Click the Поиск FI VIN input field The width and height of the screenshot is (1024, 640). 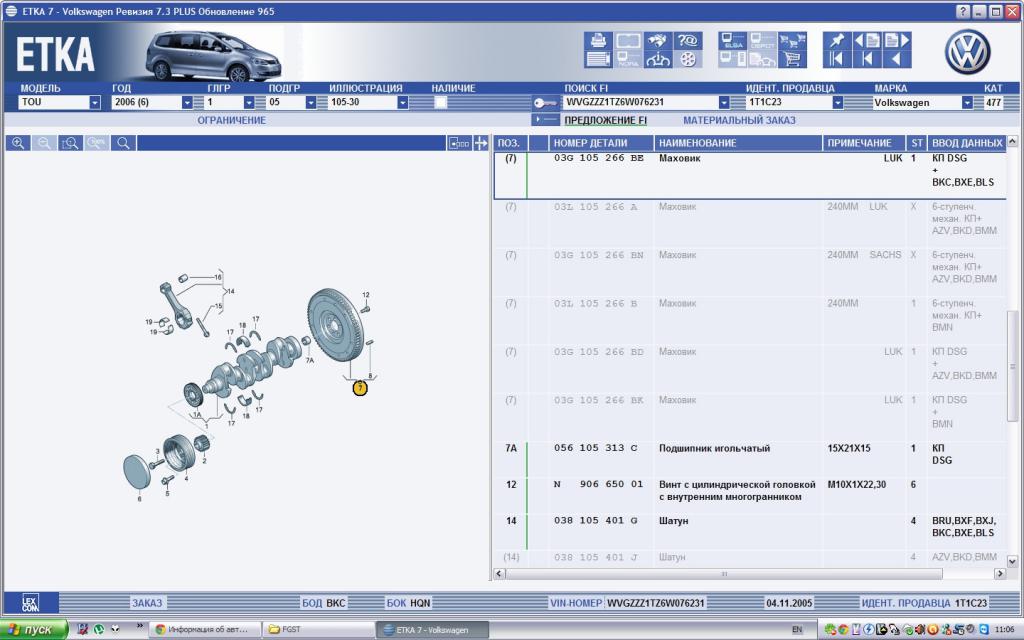click(x=640, y=103)
